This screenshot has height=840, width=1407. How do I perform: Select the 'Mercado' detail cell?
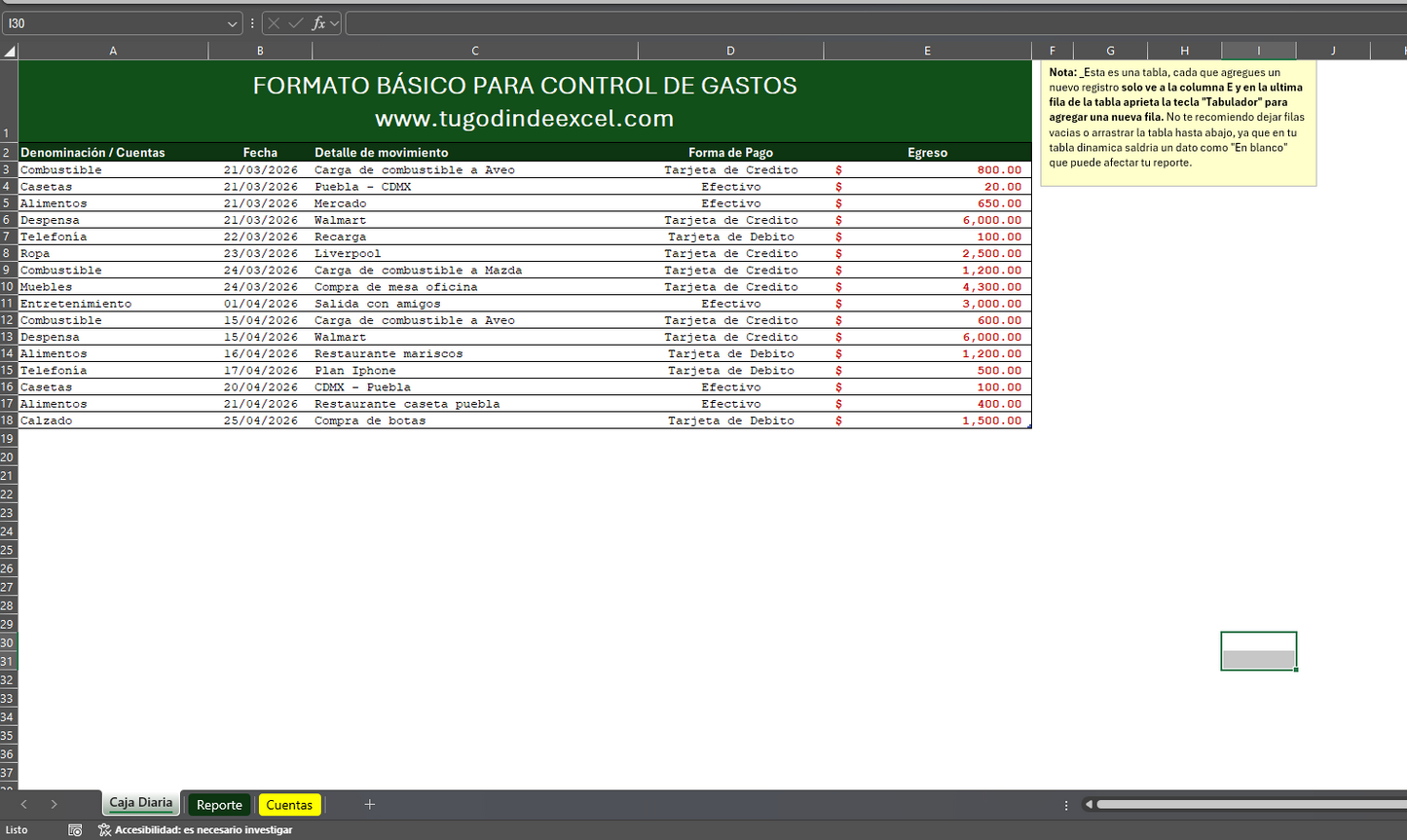[475, 203]
